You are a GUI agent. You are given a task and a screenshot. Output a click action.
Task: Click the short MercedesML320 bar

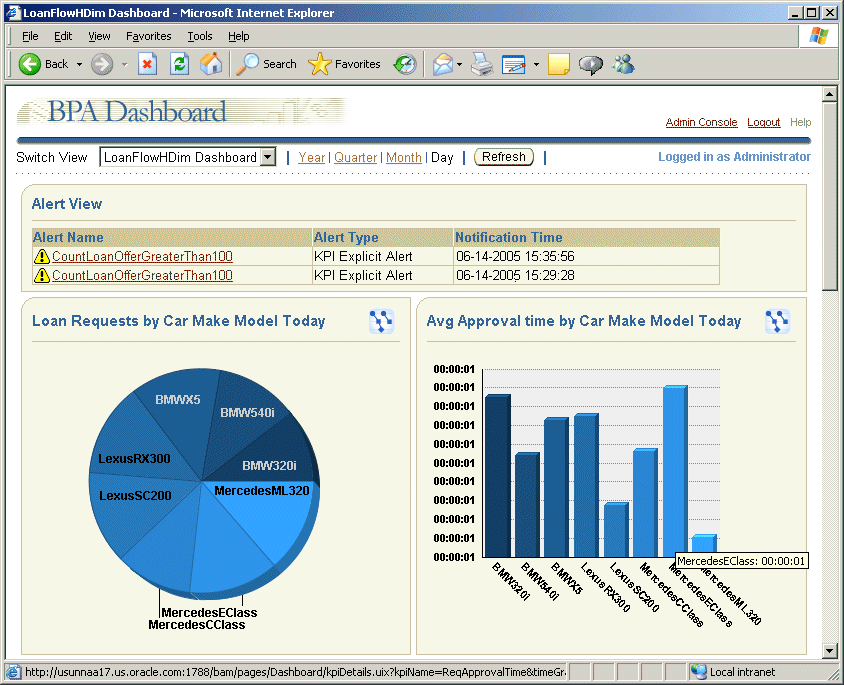pos(704,545)
